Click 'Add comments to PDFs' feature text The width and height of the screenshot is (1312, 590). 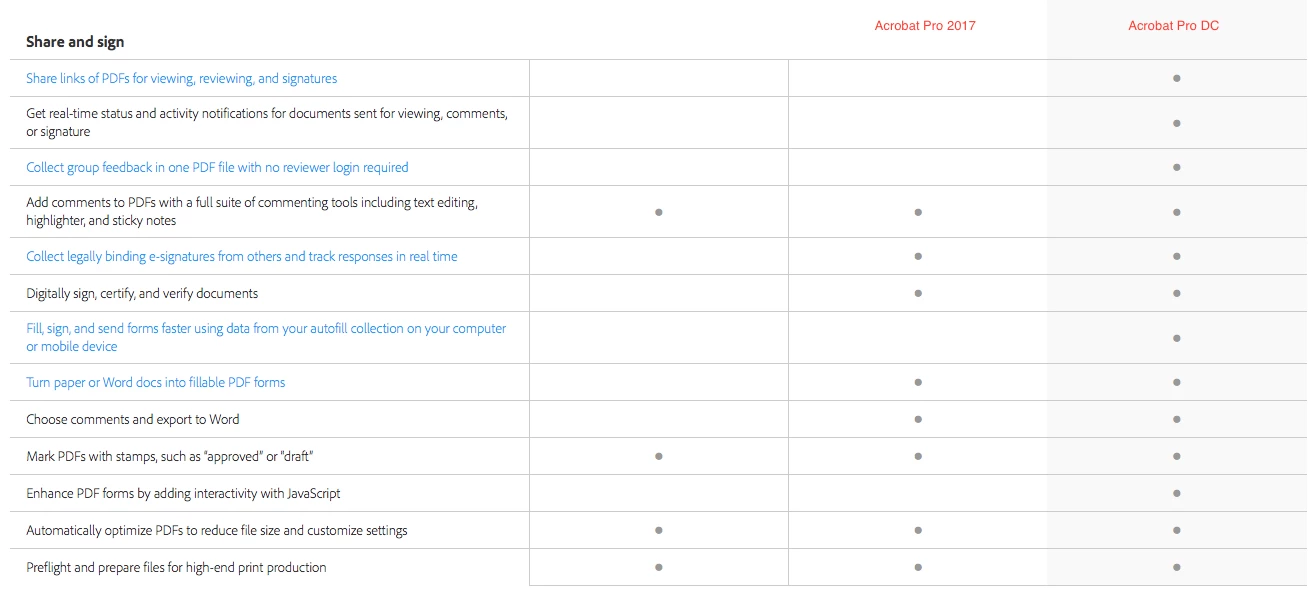(x=252, y=211)
